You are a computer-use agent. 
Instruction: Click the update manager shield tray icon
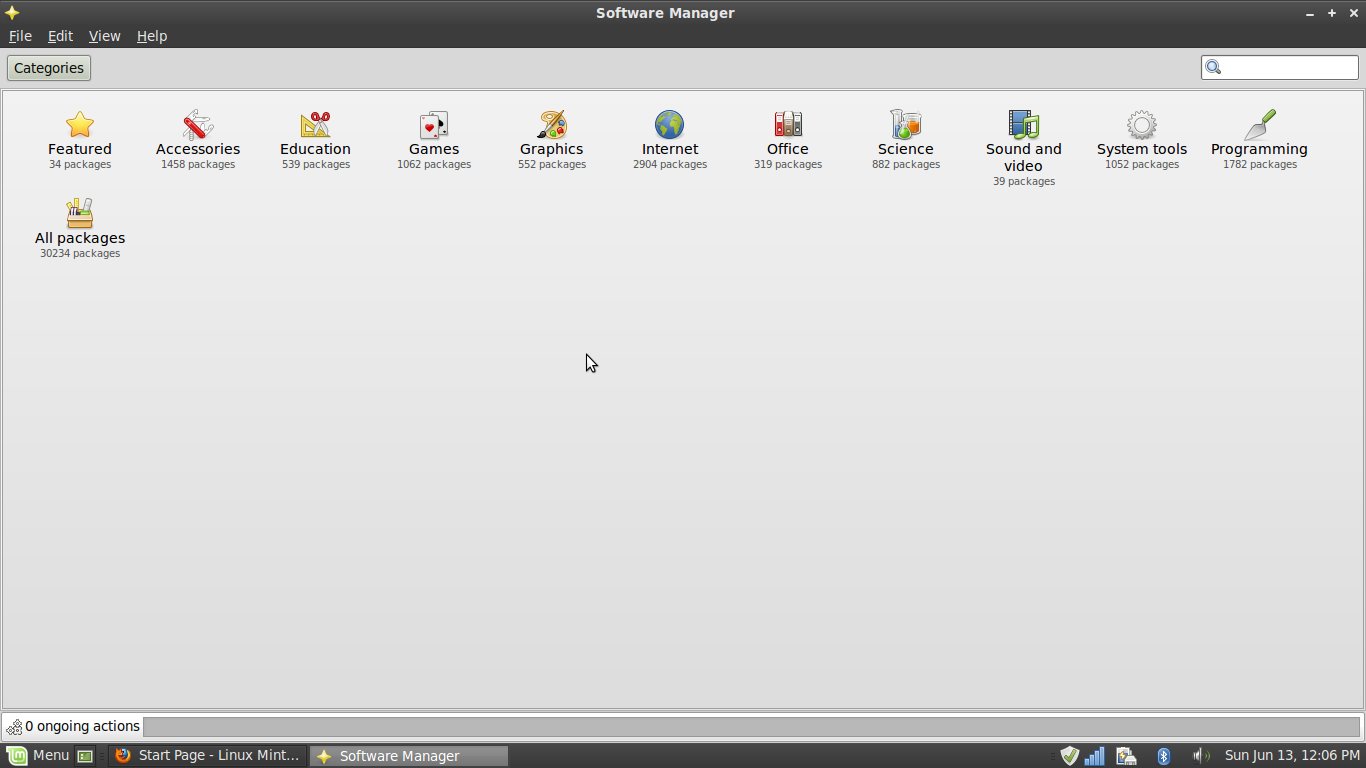(1070, 756)
